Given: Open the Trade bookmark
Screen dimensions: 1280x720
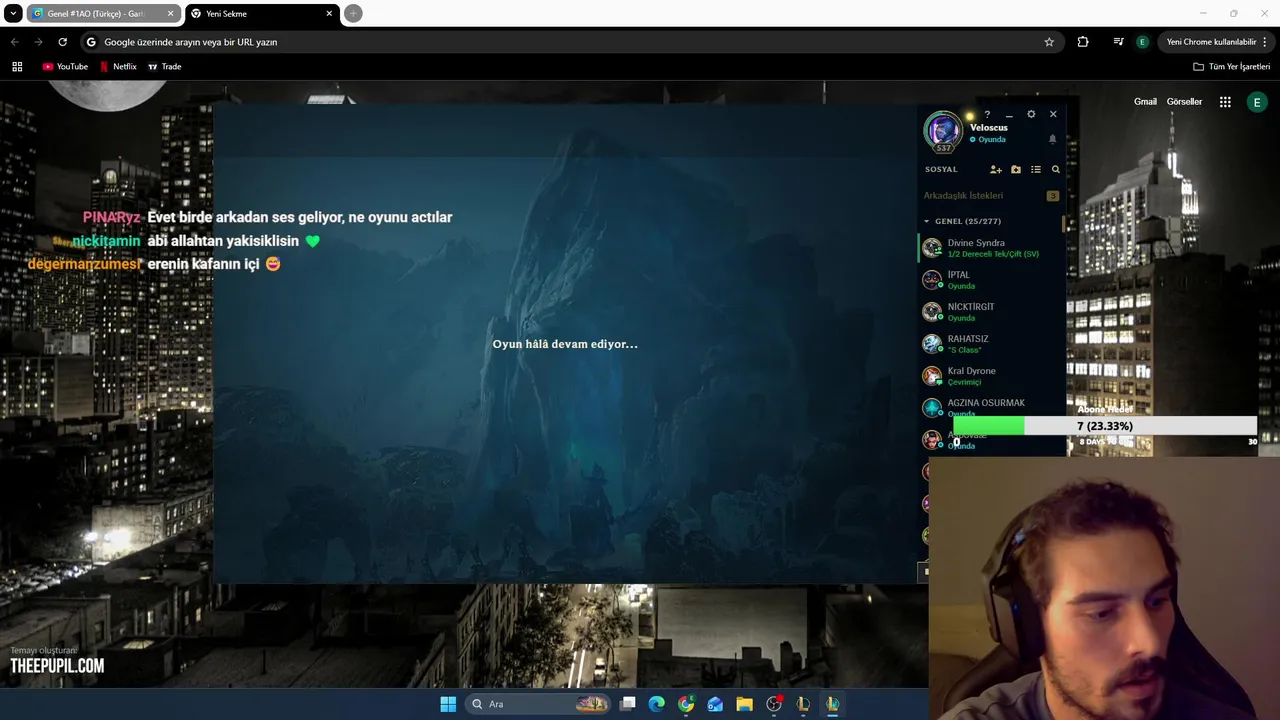Looking at the screenshot, I should coord(165,67).
